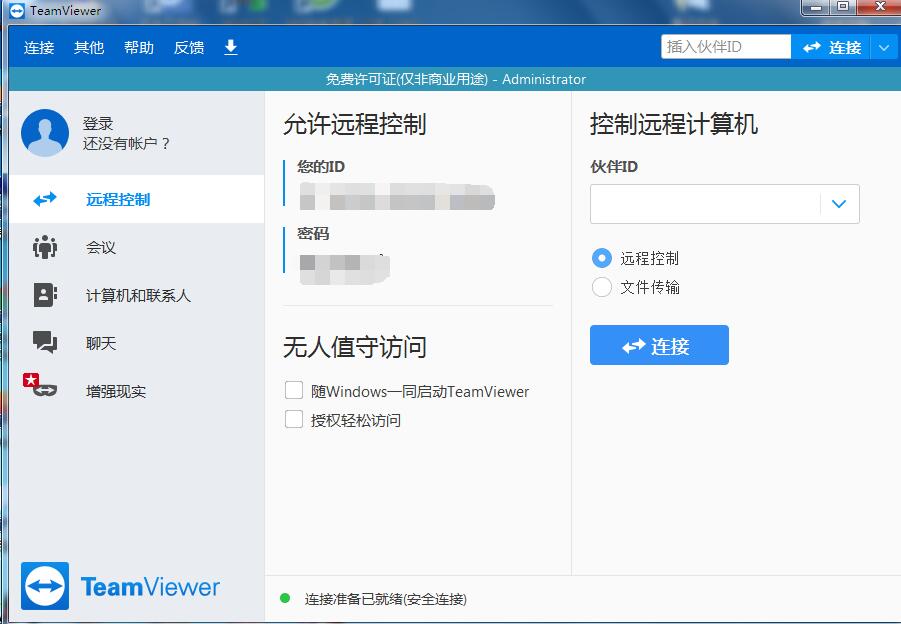The height and width of the screenshot is (624, 901).
Task: Click the 连接 button in the top bar
Action: pyautogui.click(x=831, y=47)
